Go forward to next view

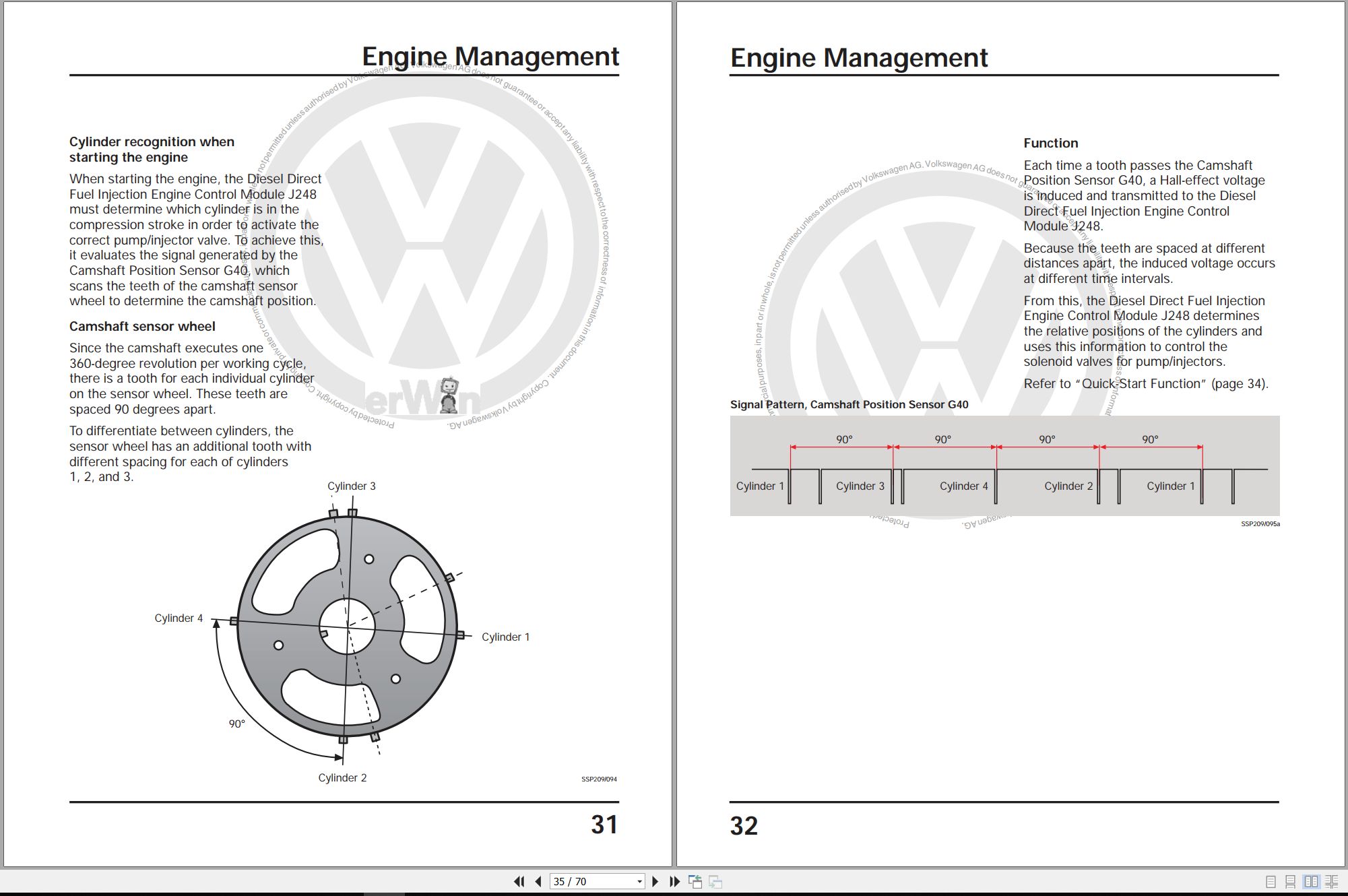click(715, 881)
